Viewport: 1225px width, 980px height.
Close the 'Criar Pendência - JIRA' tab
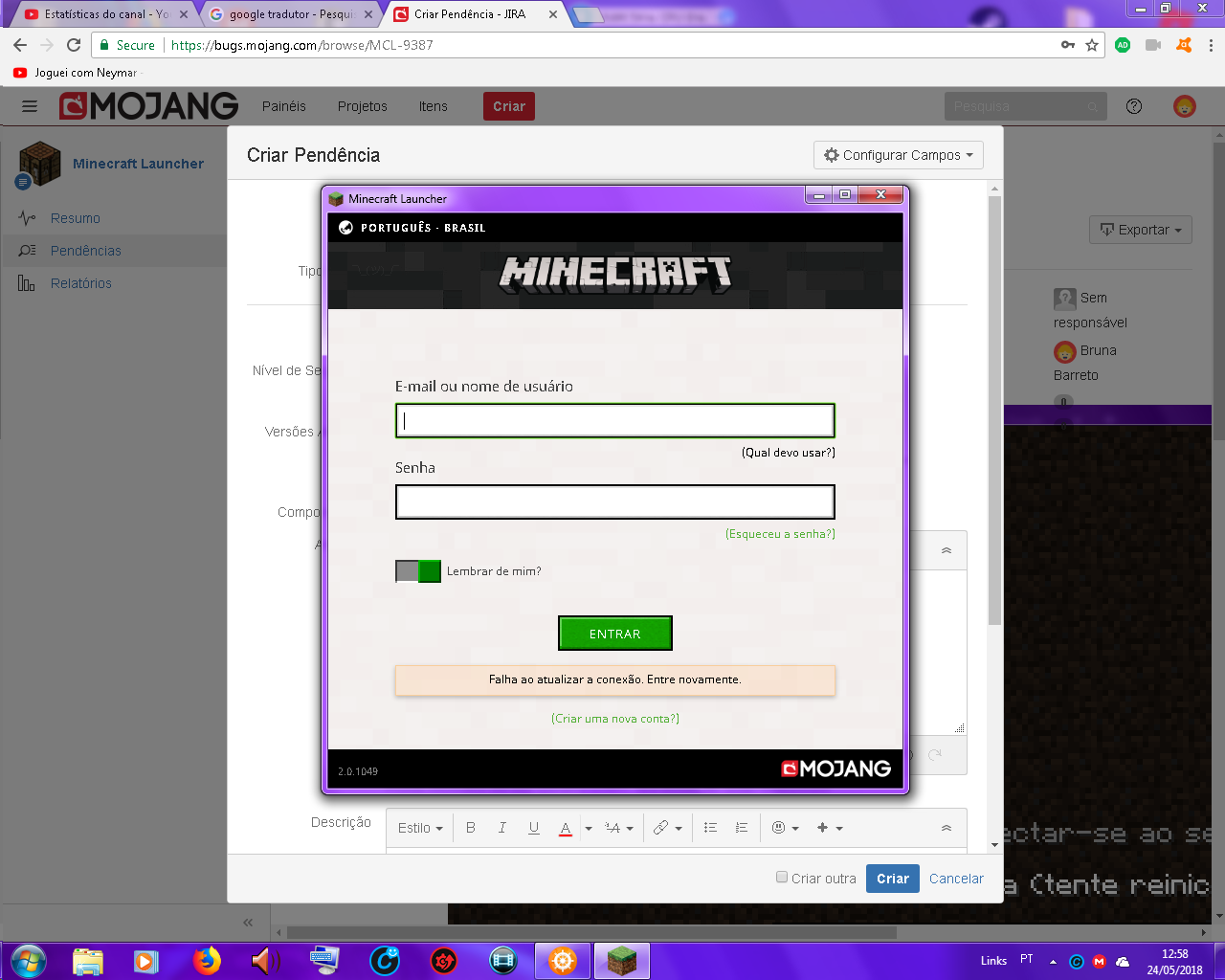pyautogui.click(x=553, y=14)
